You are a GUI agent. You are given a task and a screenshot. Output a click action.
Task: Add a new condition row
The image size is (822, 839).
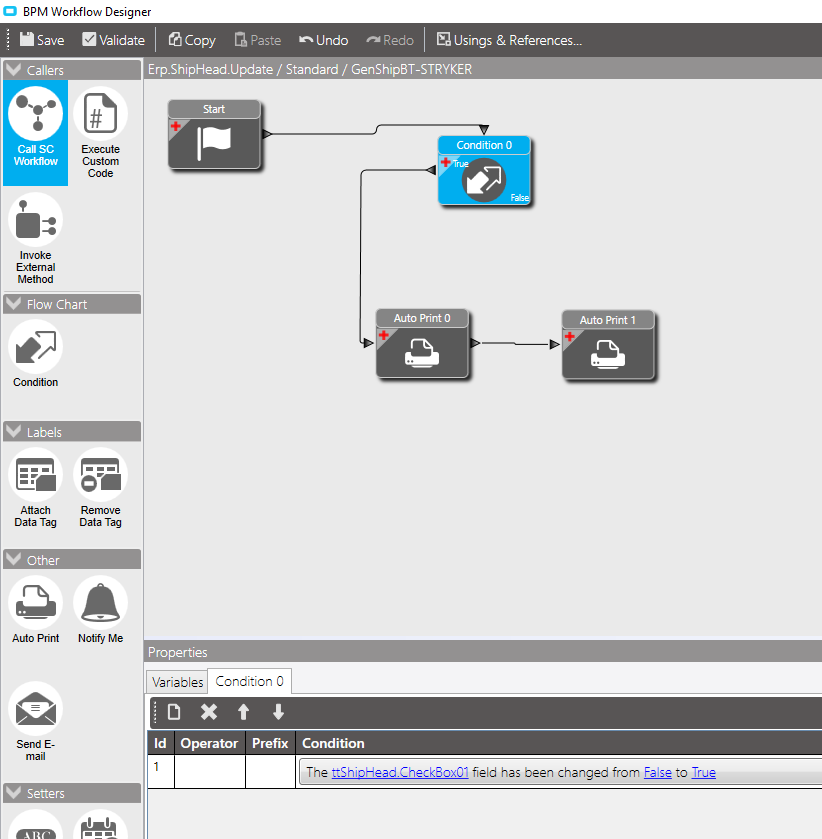pos(174,712)
